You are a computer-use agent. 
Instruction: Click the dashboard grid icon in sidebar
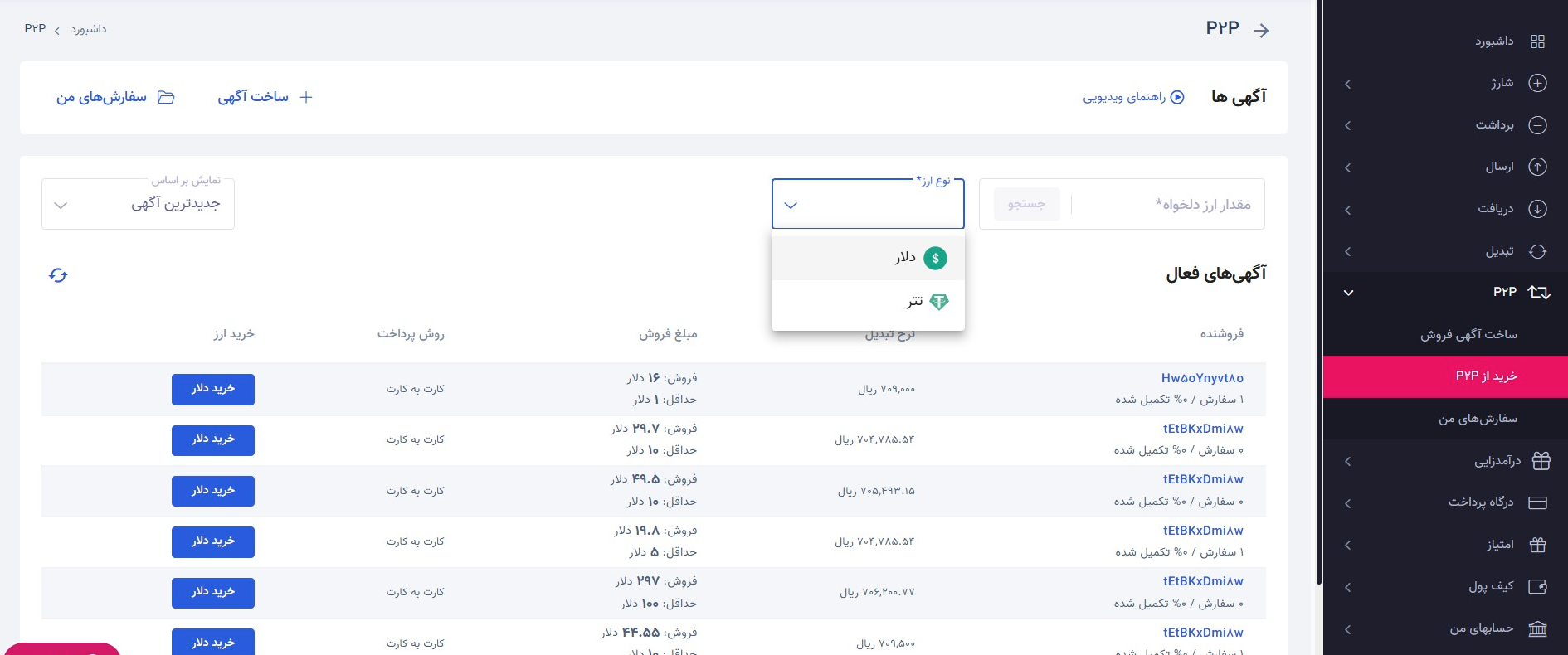point(1537,41)
